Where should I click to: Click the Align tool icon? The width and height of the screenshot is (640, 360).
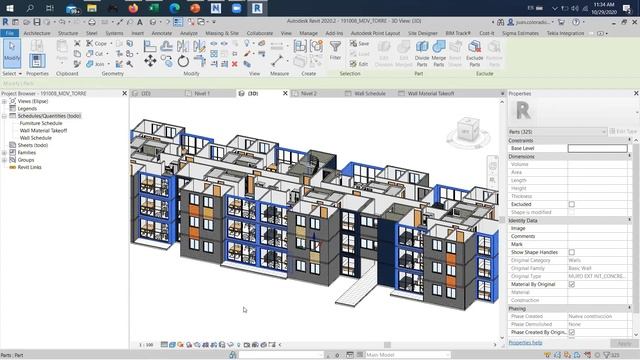[150, 46]
